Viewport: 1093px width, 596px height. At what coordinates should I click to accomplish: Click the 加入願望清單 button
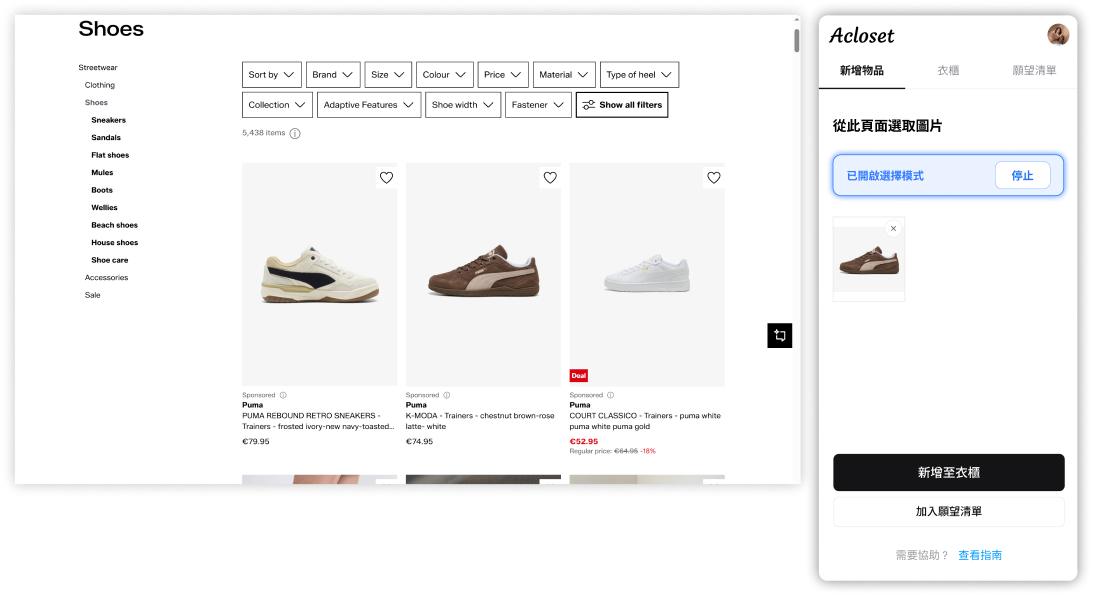coord(949,512)
